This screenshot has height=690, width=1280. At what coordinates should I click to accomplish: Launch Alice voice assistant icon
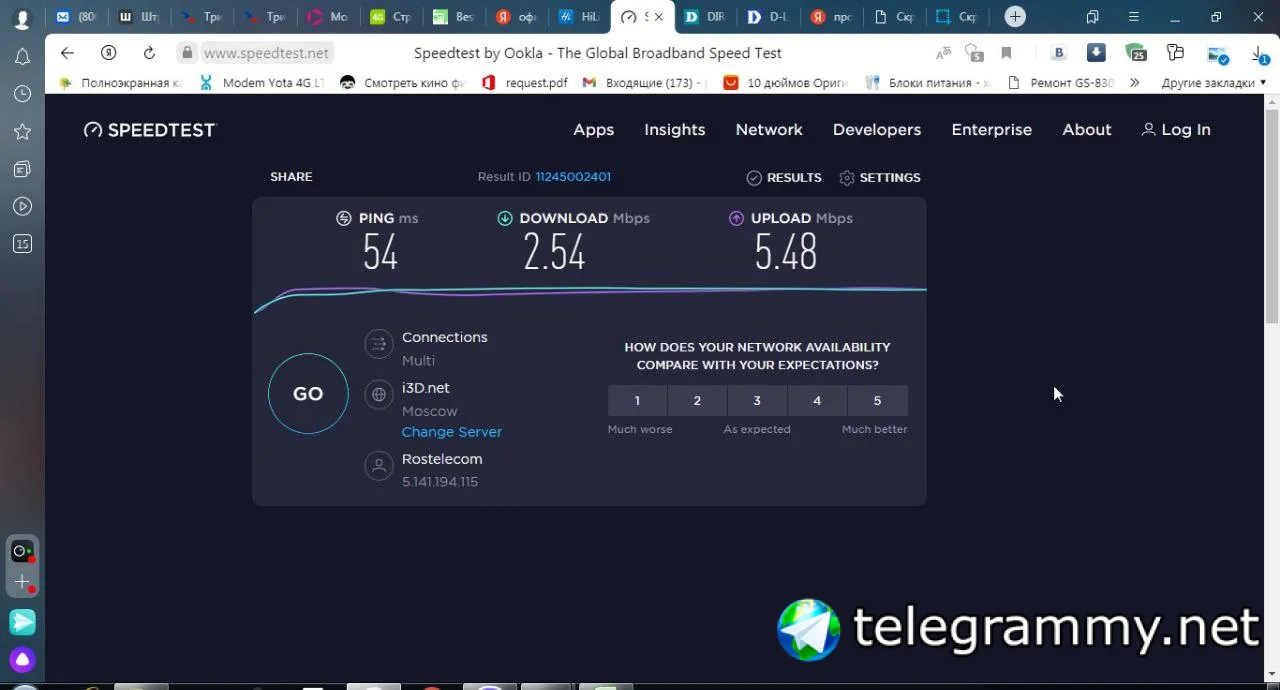click(22, 660)
